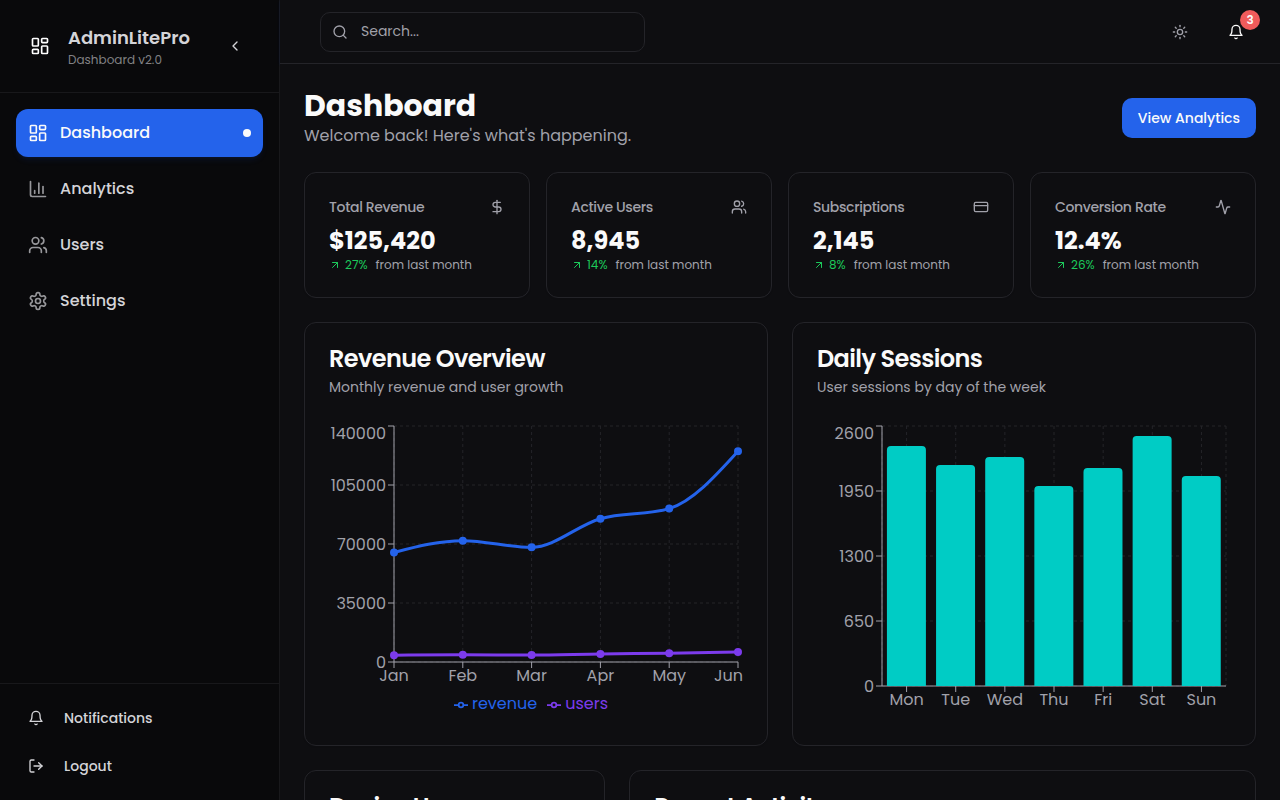Viewport: 1280px width, 800px height.
Task: Click the sidebar Notifications bell icon
Action: [x=36, y=718]
